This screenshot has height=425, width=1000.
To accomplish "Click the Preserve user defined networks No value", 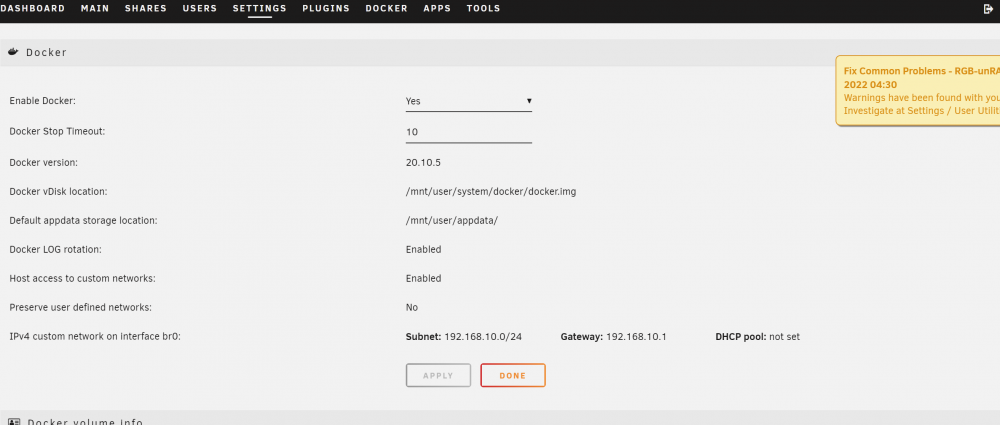I will [x=412, y=308].
